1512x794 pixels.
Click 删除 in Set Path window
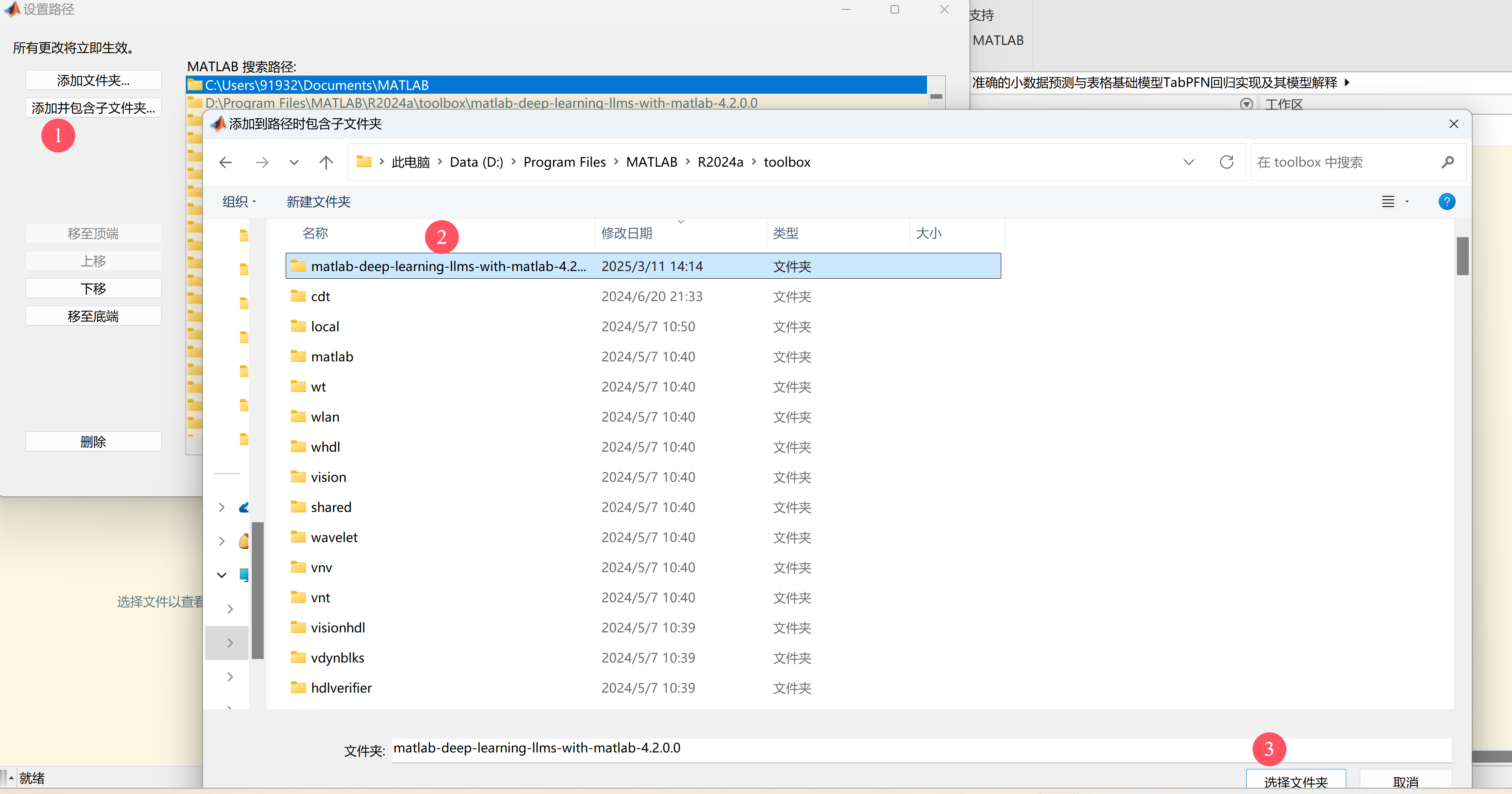[x=93, y=442]
